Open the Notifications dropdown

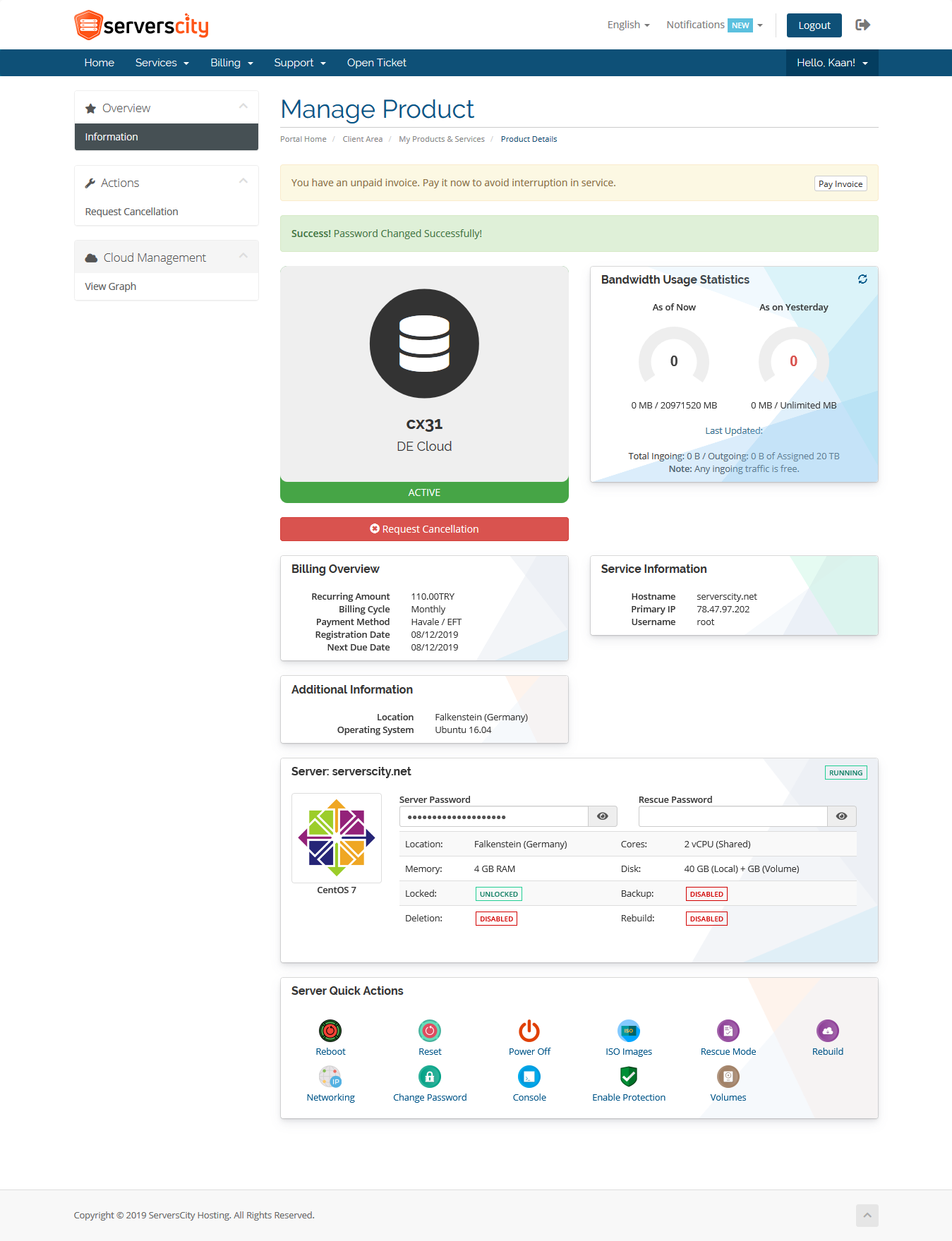[x=714, y=25]
